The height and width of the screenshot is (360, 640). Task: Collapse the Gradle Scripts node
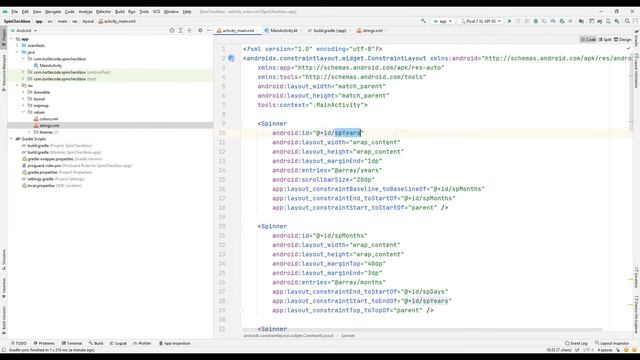click(x=11, y=139)
